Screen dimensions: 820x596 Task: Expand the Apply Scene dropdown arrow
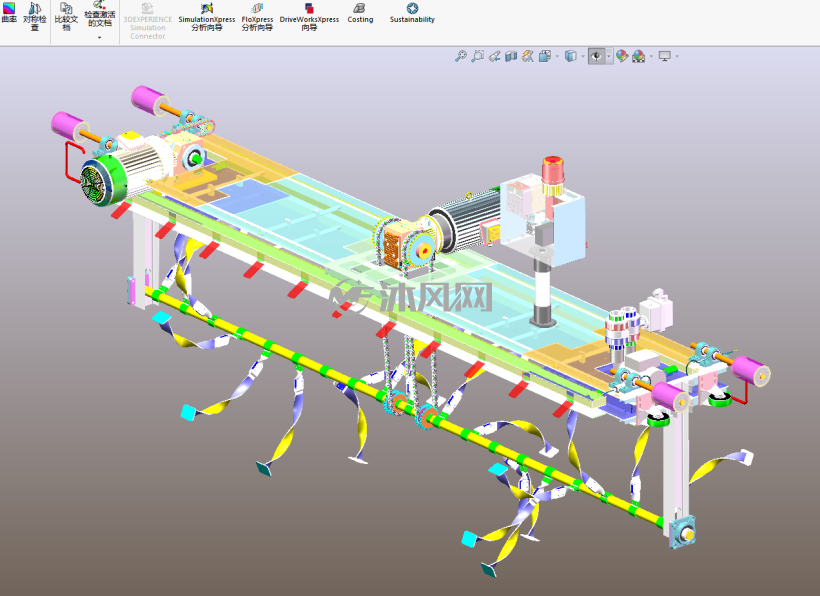pos(651,56)
